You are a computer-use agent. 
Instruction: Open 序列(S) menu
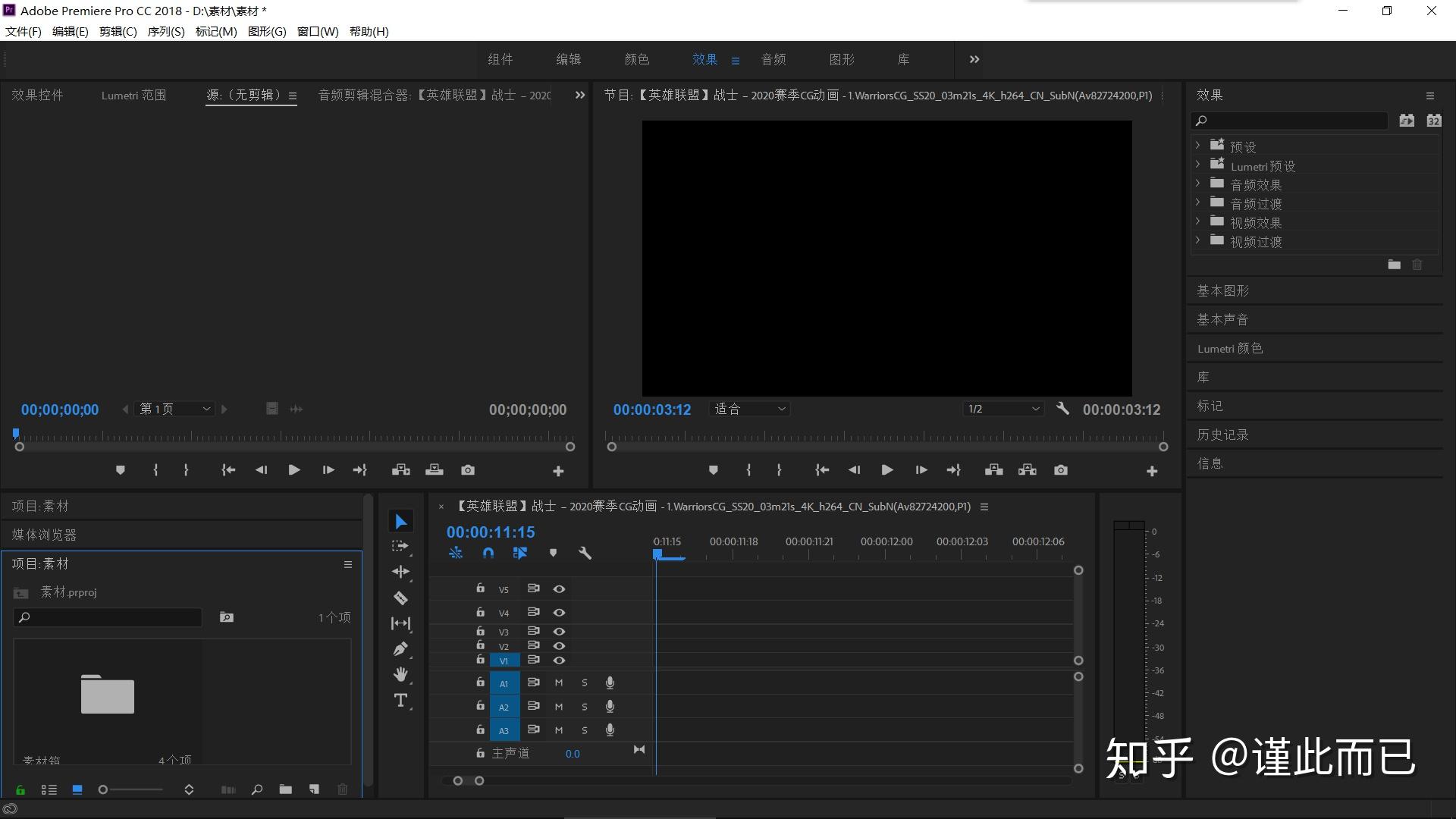point(165,31)
